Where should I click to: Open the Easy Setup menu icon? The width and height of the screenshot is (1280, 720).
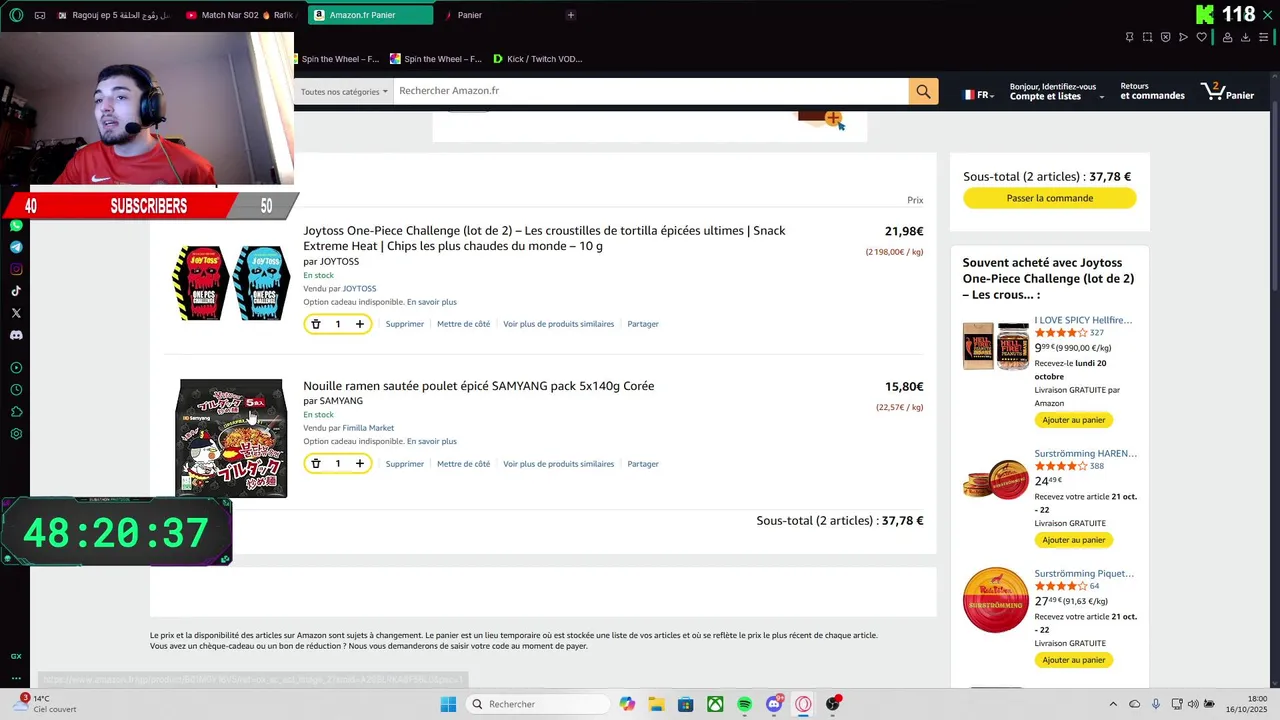point(1263,37)
